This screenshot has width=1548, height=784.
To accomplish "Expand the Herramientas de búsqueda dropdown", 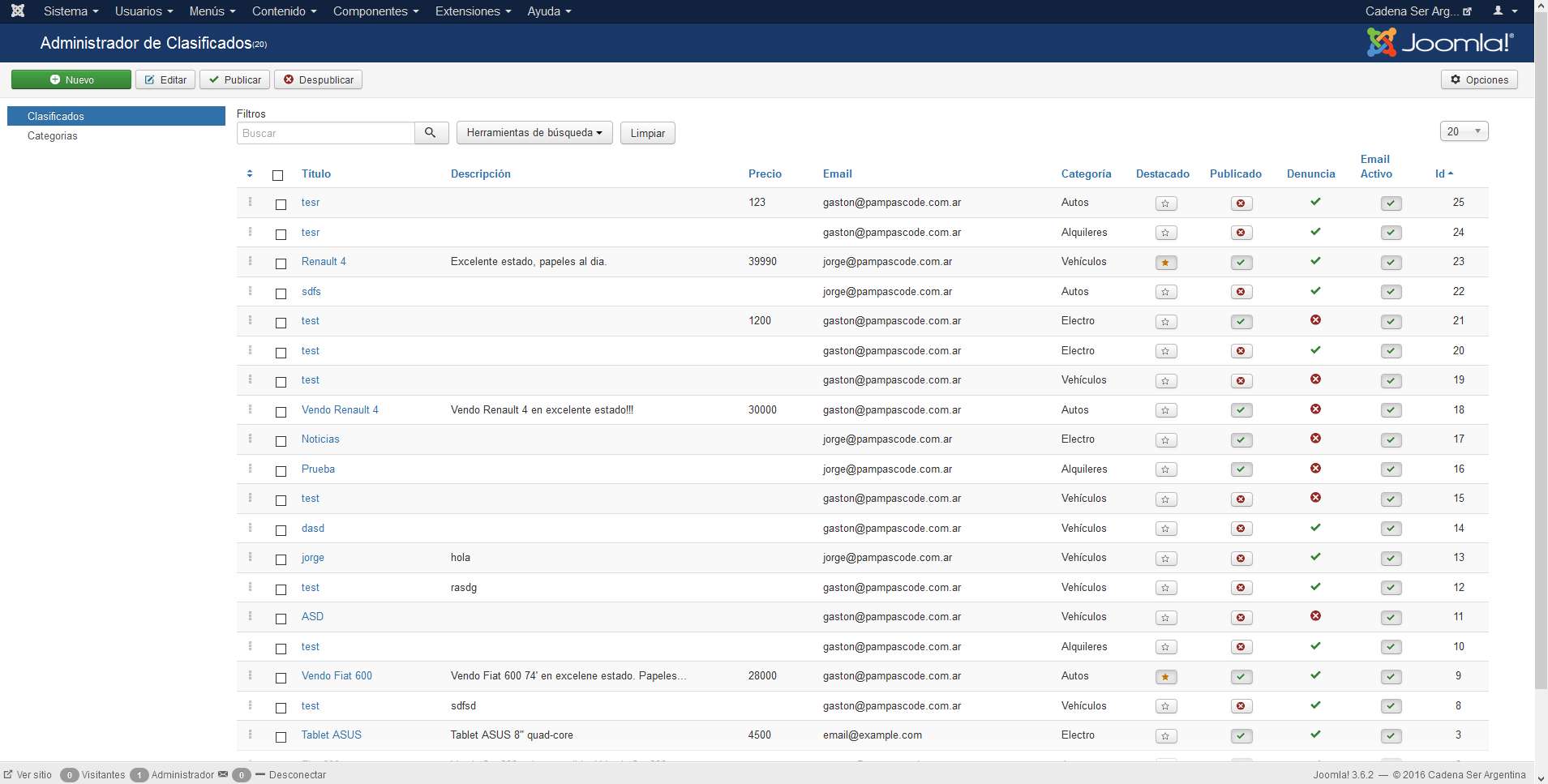I will (x=534, y=133).
